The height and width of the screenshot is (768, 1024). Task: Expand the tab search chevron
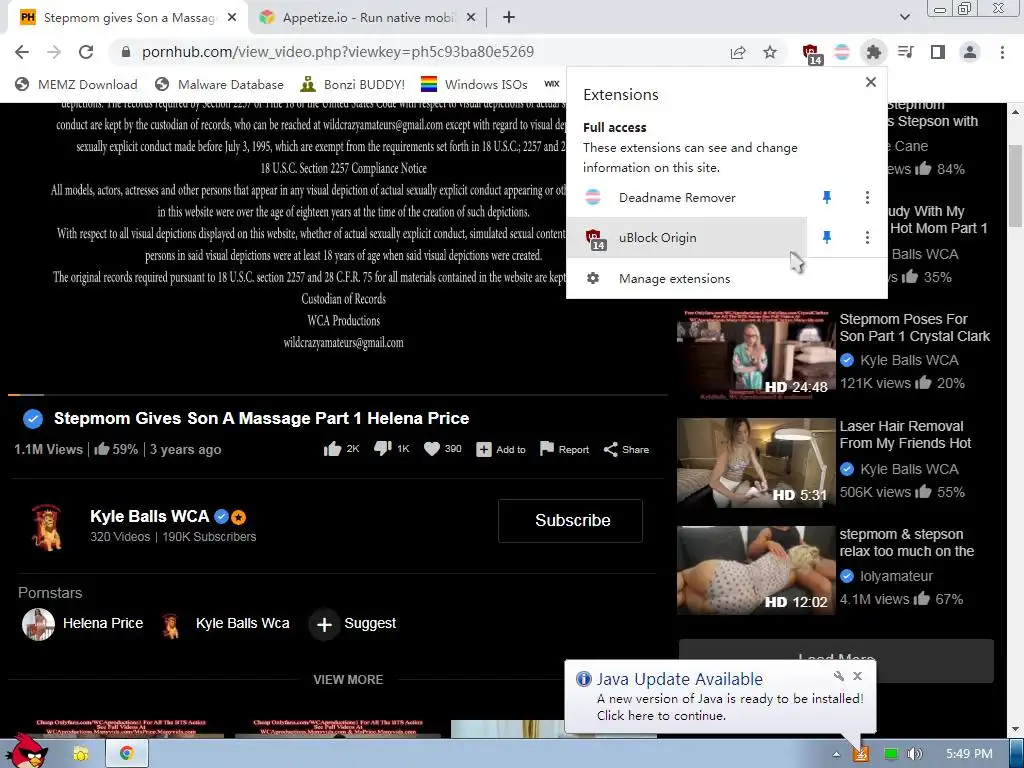[904, 17]
